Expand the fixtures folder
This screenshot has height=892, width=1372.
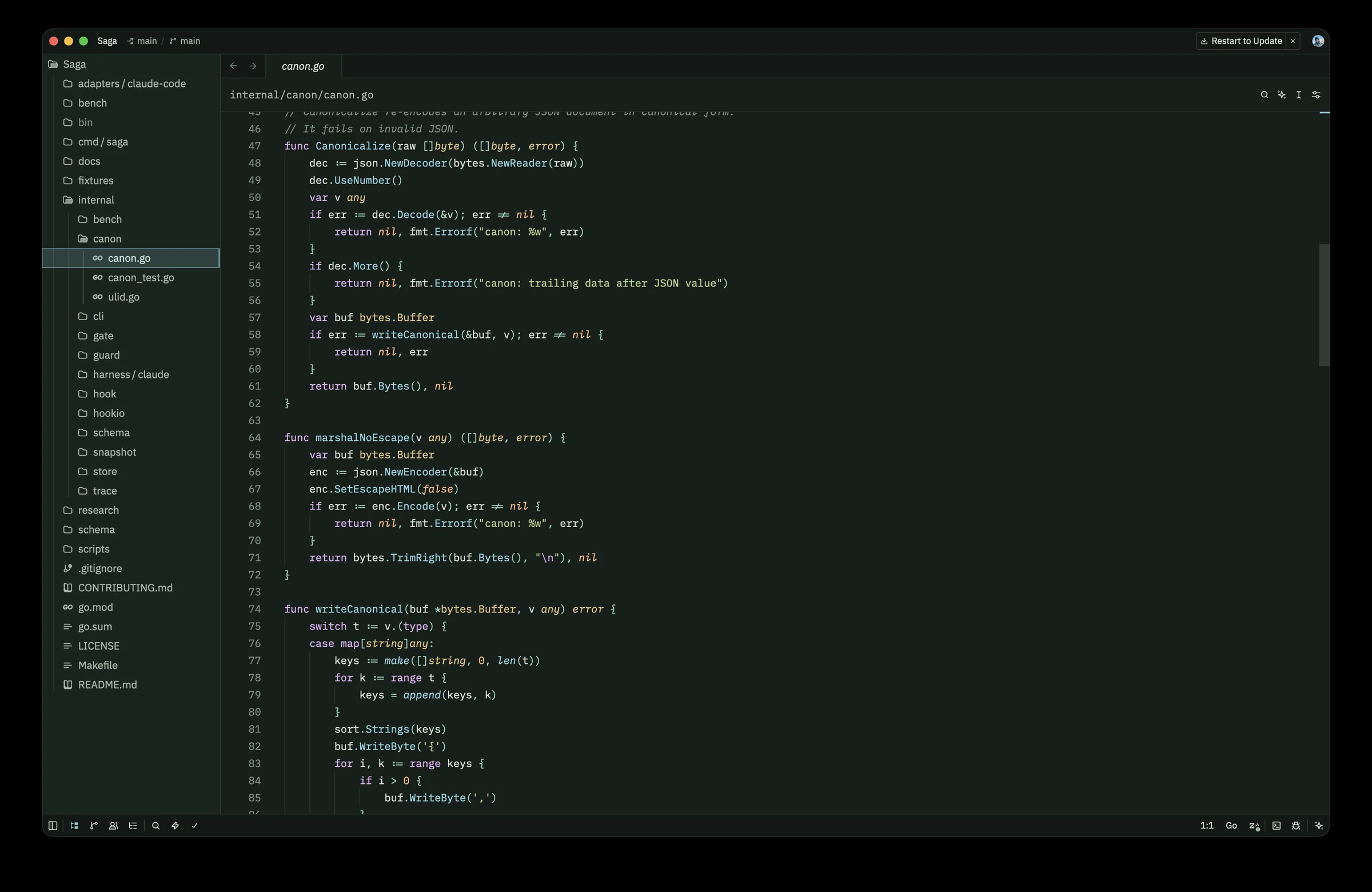point(131,181)
